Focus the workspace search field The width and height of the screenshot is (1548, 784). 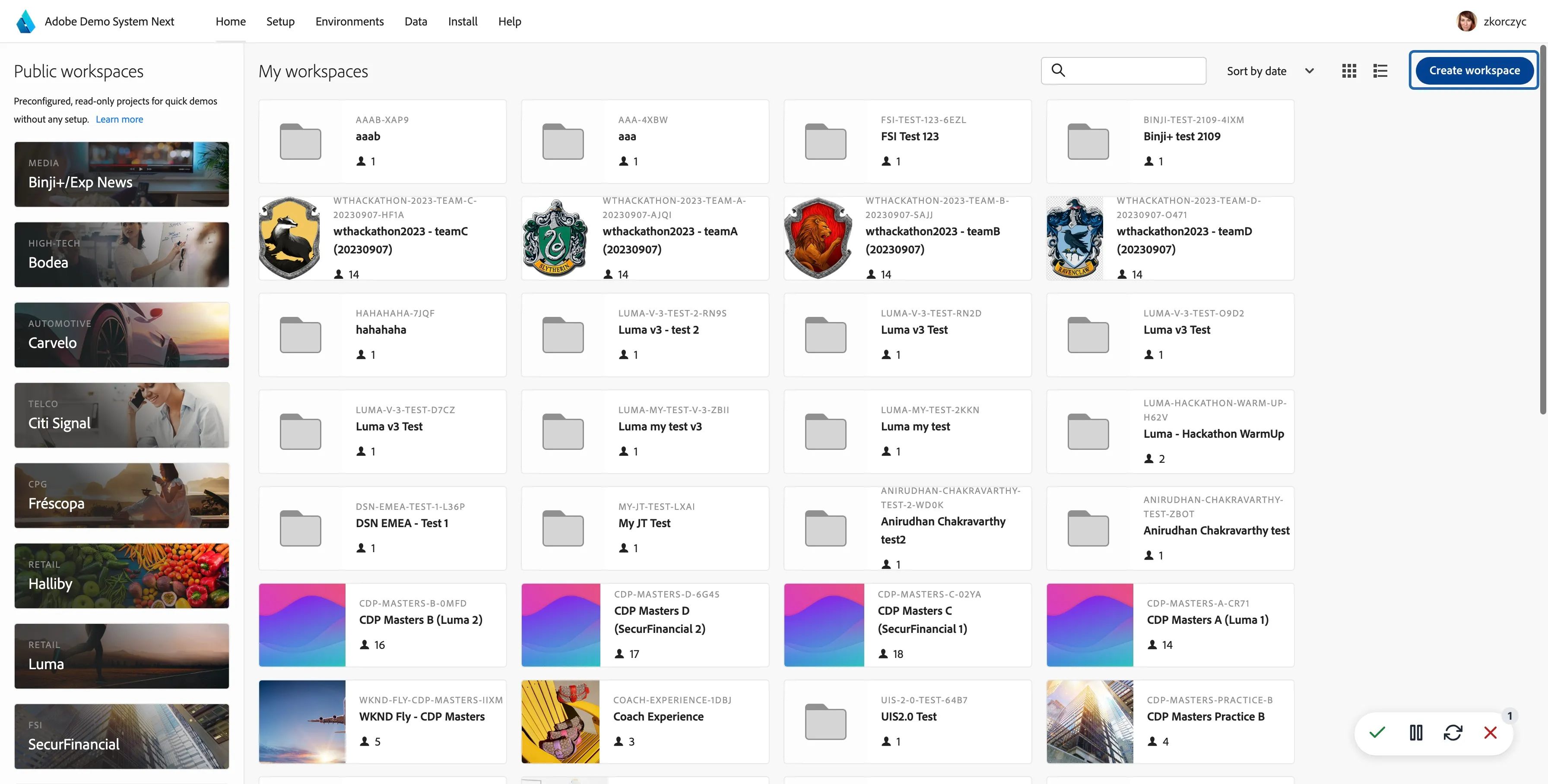tap(1123, 71)
